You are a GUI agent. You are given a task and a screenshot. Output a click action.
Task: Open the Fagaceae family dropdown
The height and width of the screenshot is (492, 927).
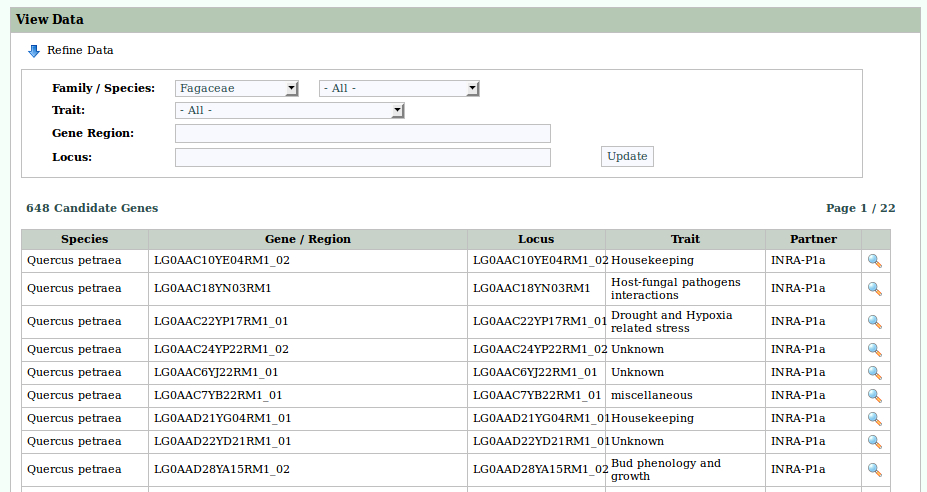click(237, 88)
